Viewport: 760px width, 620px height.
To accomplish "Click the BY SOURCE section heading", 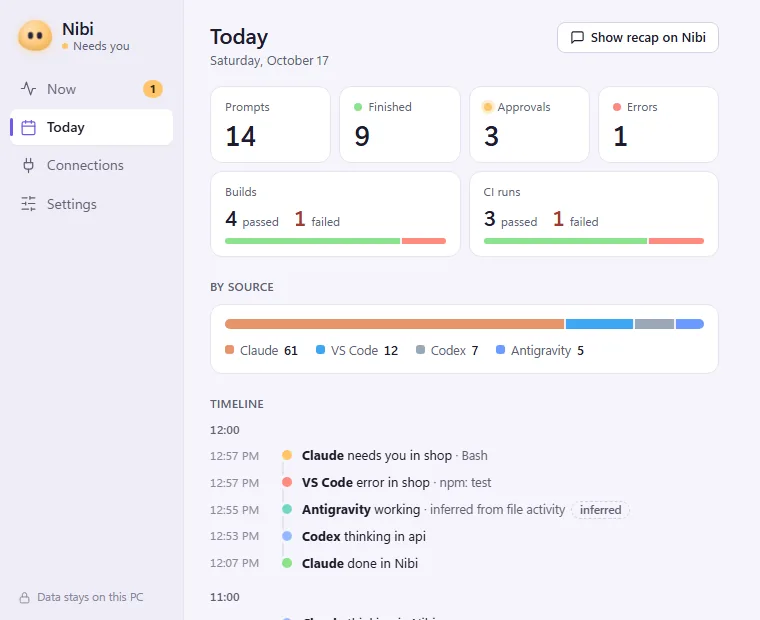I will (242, 287).
